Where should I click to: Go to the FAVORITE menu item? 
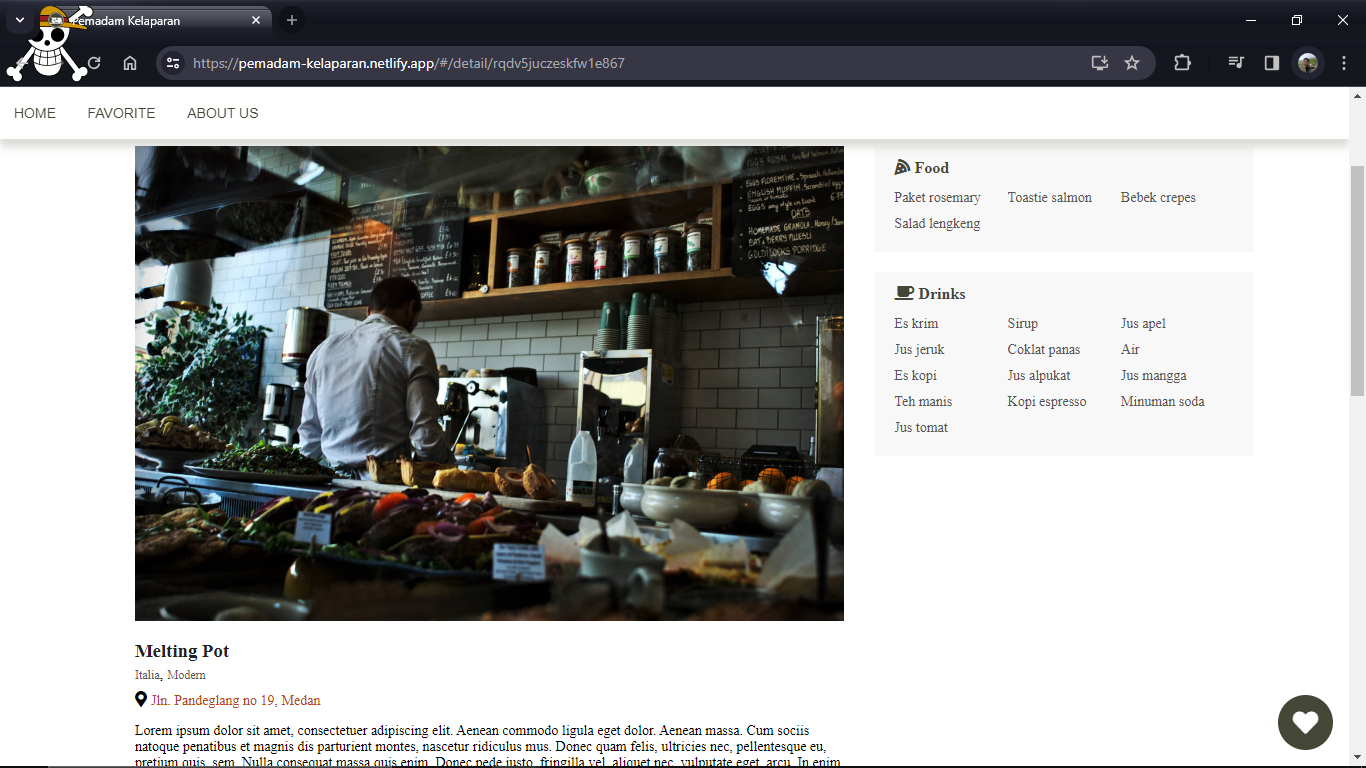coord(121,113)
